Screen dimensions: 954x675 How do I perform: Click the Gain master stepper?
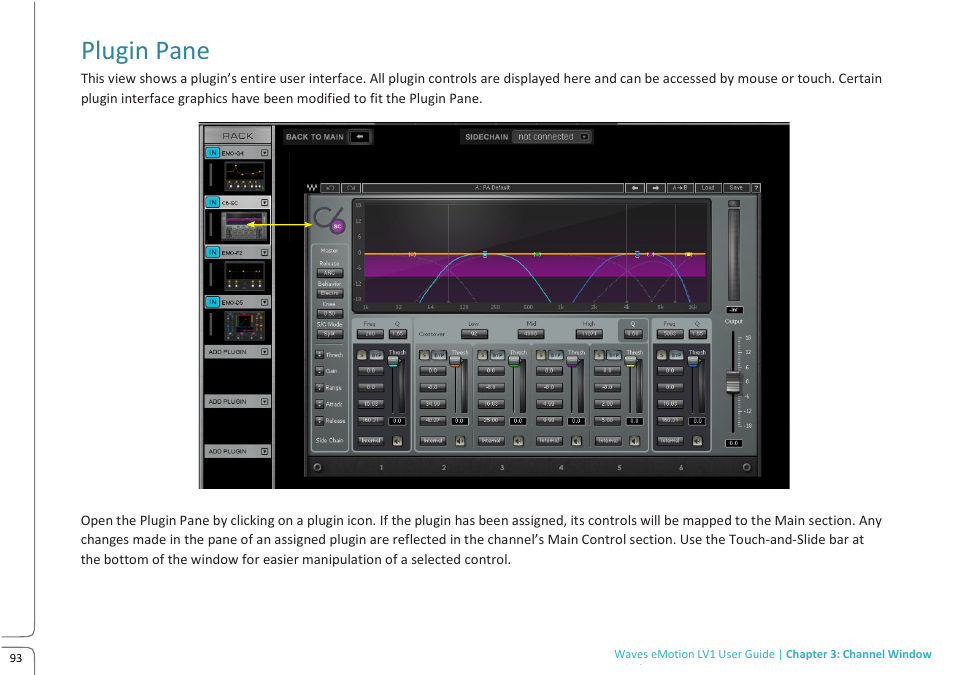[x=319, y=371]
